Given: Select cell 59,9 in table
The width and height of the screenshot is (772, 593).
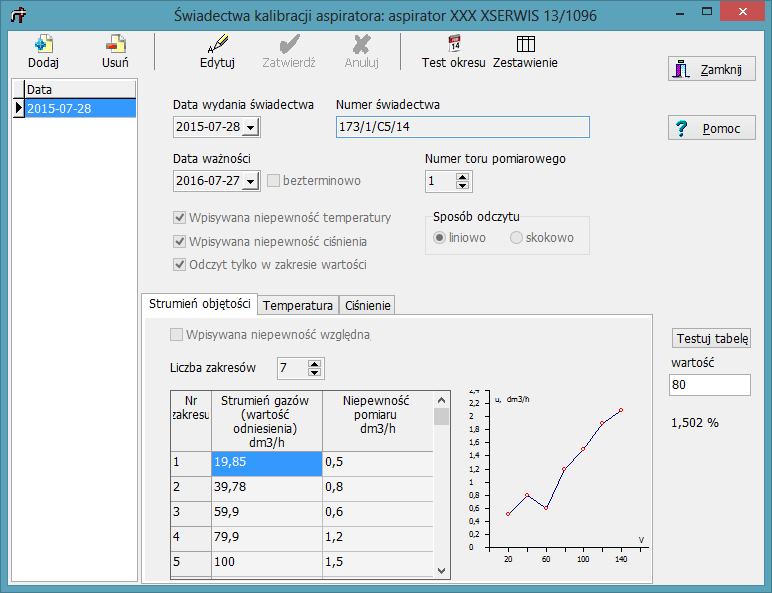Looking at the screenshot, I should click(267, 513).
